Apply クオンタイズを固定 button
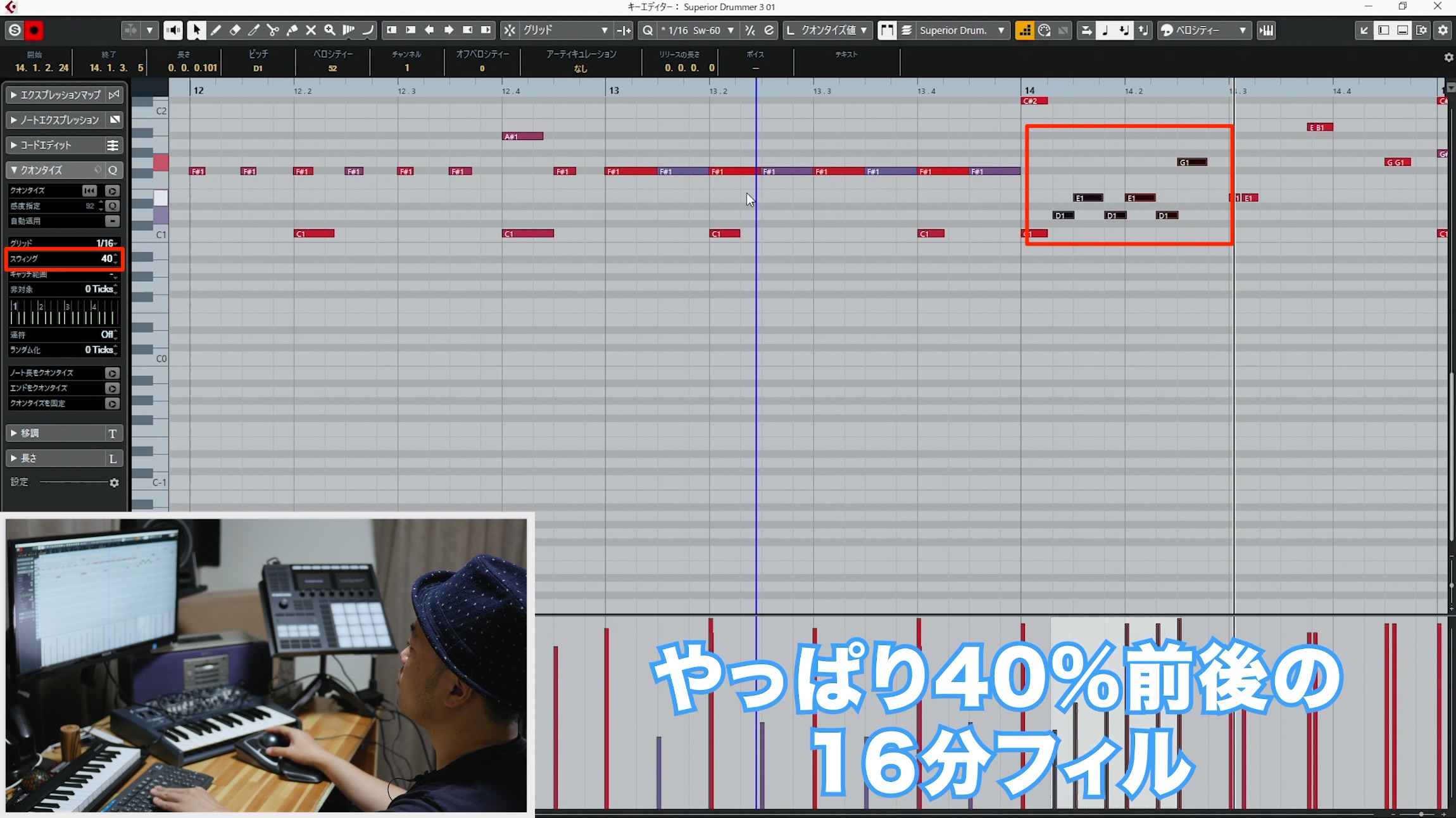This screenshot has height=818, width=1456. (112, 403)
